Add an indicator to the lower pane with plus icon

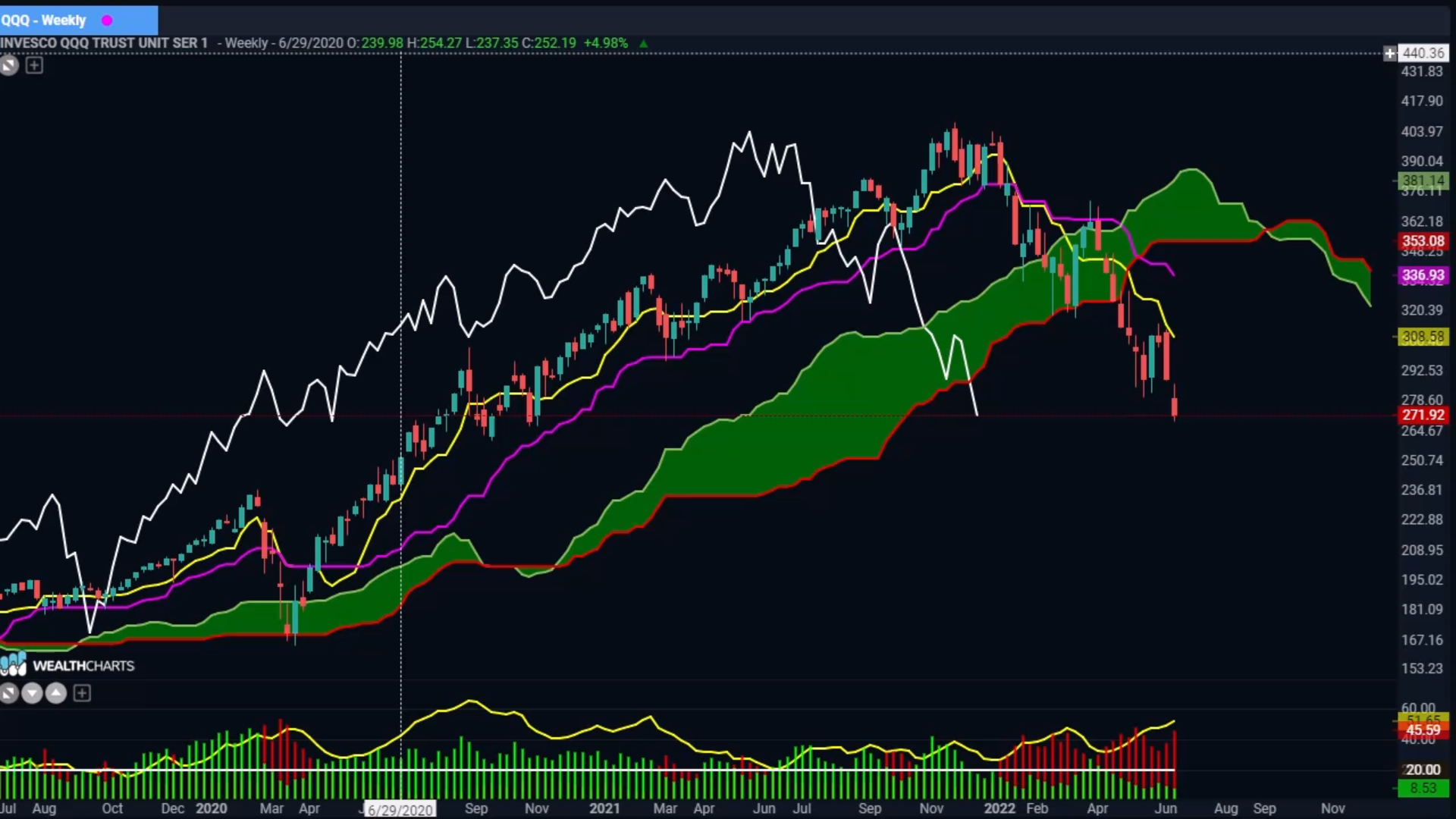pos(82,693)
